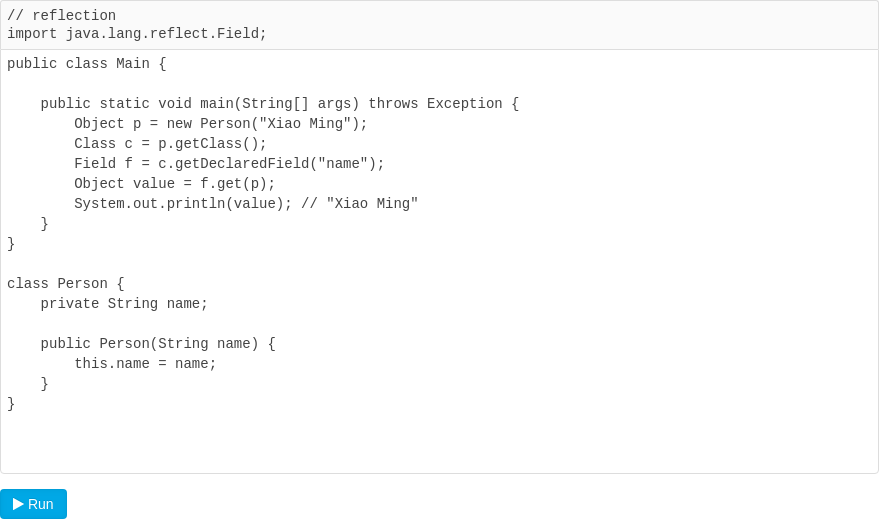Click the Person constructor signature line
This screenshot has height=519, width=879.
coord(157,344)
